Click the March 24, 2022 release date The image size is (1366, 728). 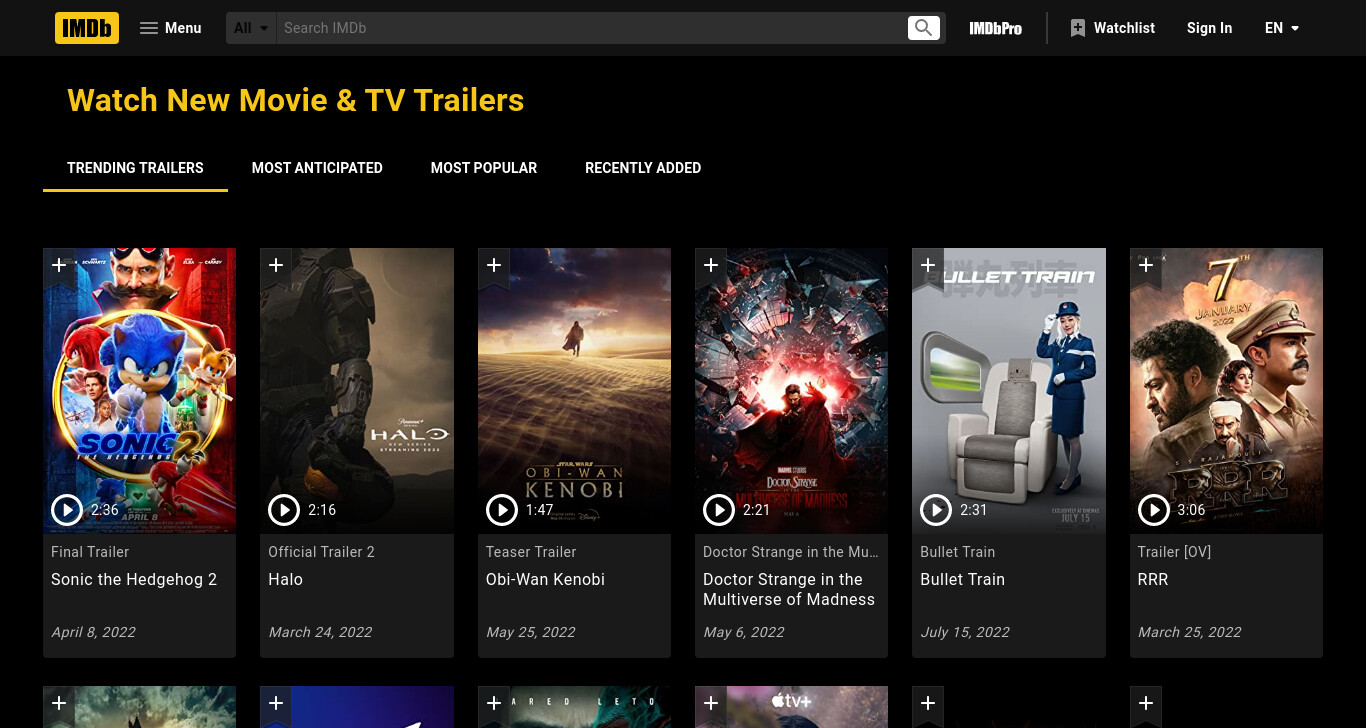(x=320, y=632)
